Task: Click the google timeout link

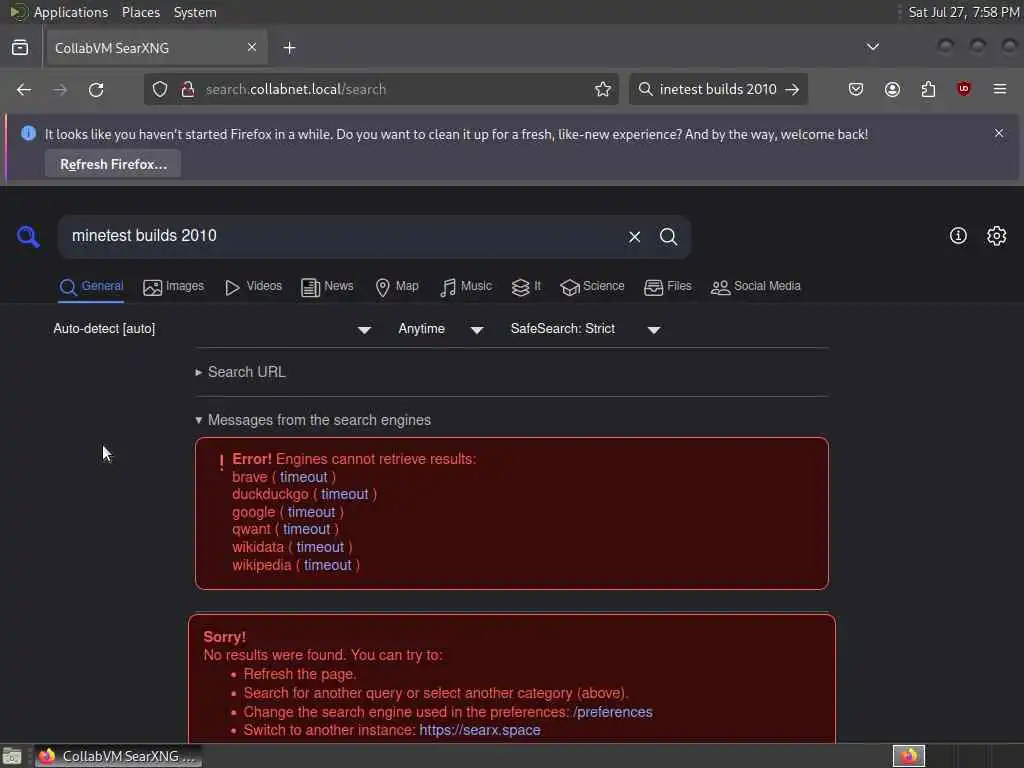Action: (312, 513)
